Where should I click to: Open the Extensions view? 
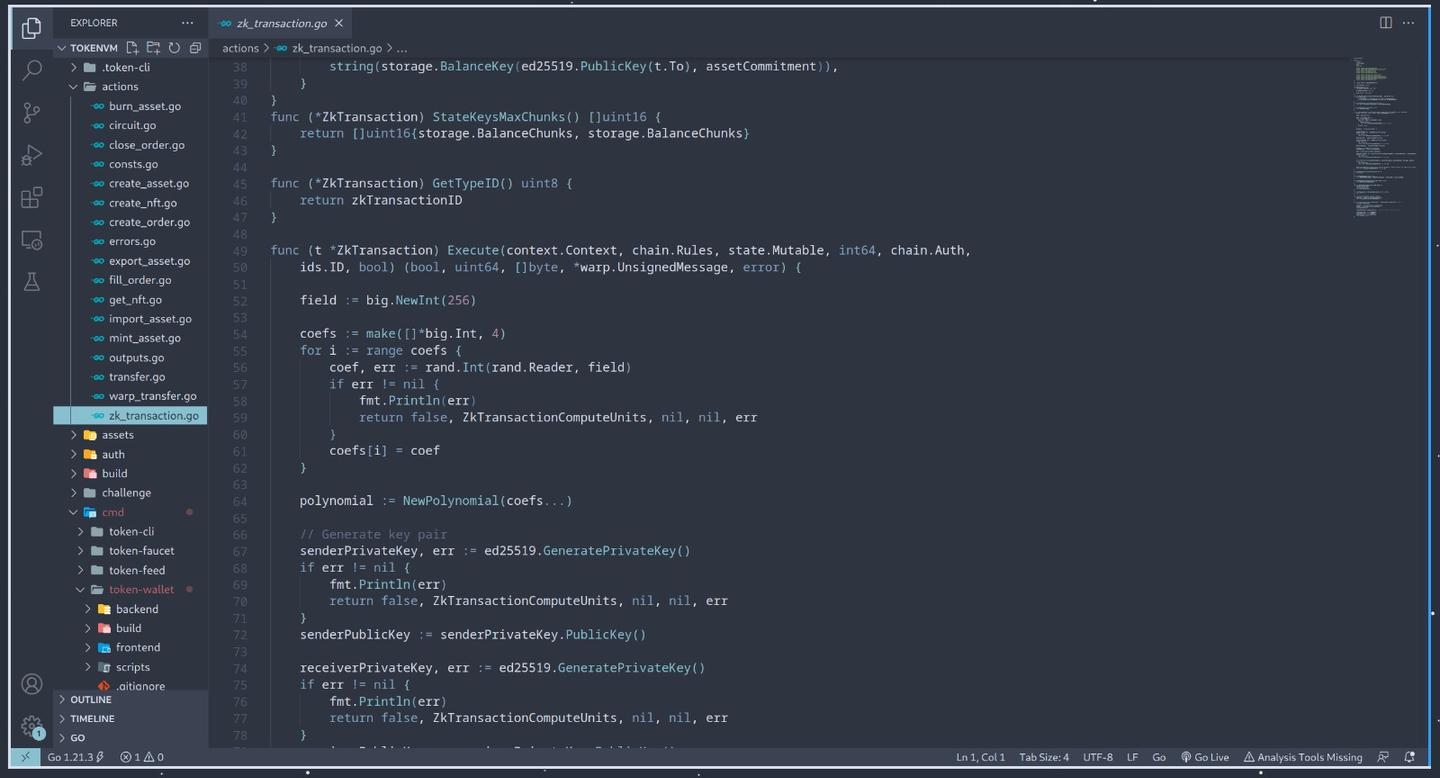coord(32,198)
